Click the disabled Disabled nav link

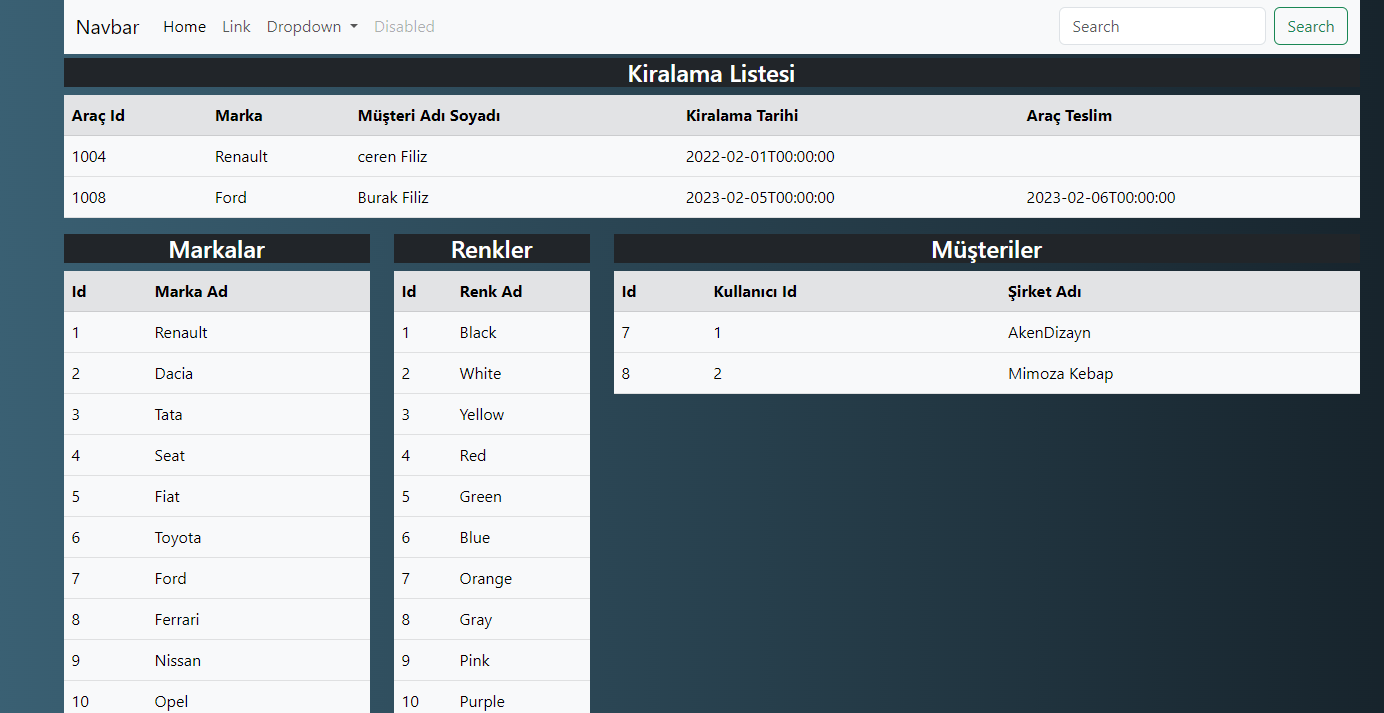[404, 26]
